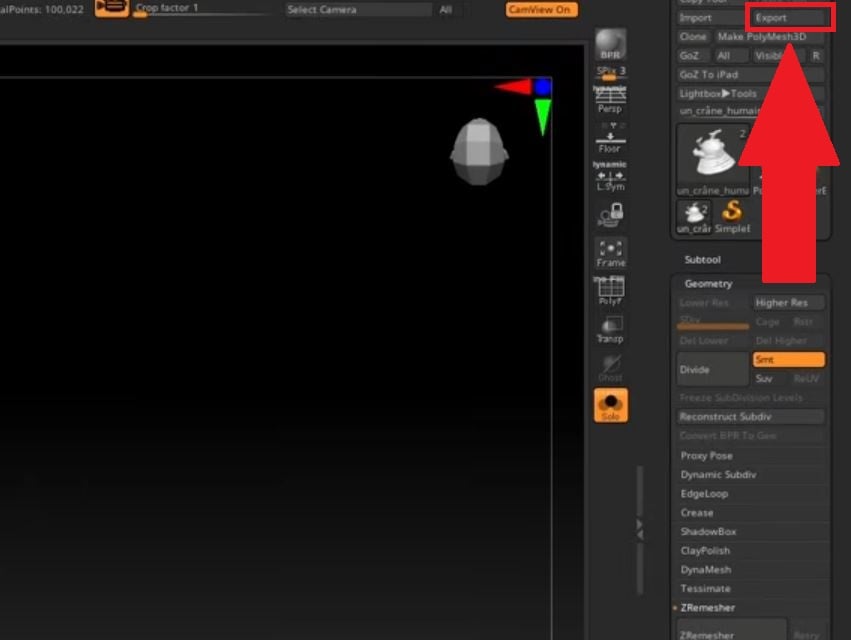Open Lightbox Tools
The height and width of the screenshot is (640, 851).
point(751,93)
